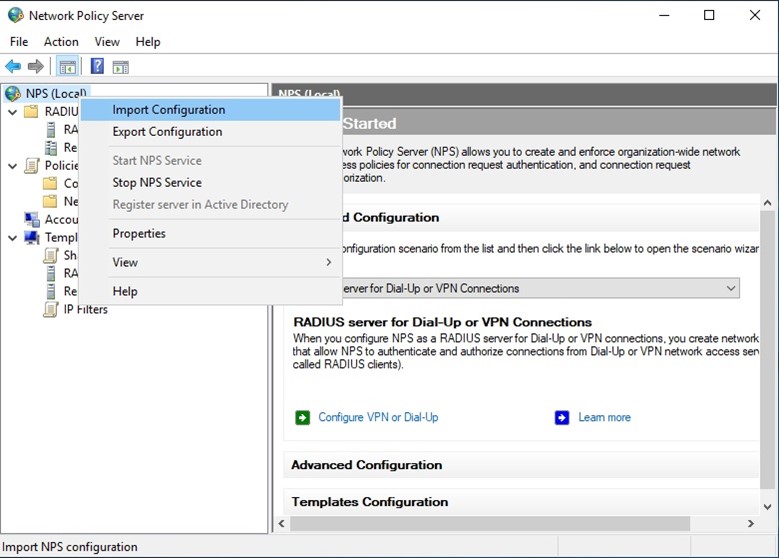779x558 pixels.
Task: Click the Back arrow toolbar icon
Action: click(x=13, y=66)
